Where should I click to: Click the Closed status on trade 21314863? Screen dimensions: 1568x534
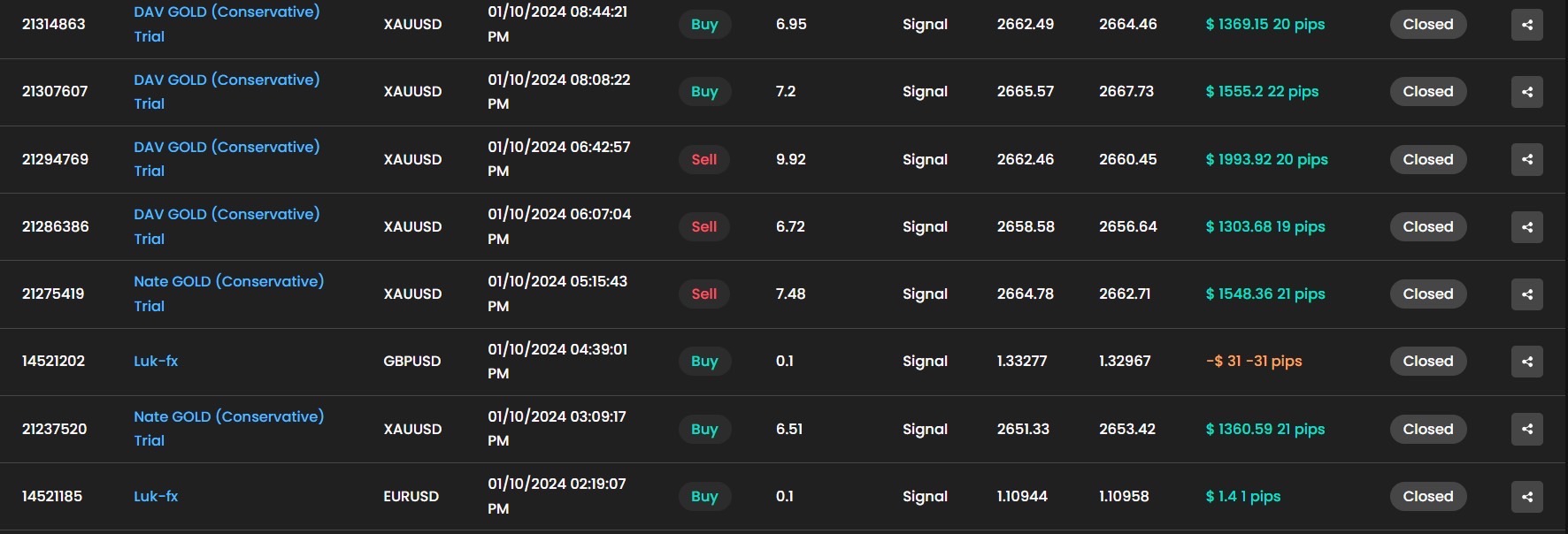coord(1427,25)
